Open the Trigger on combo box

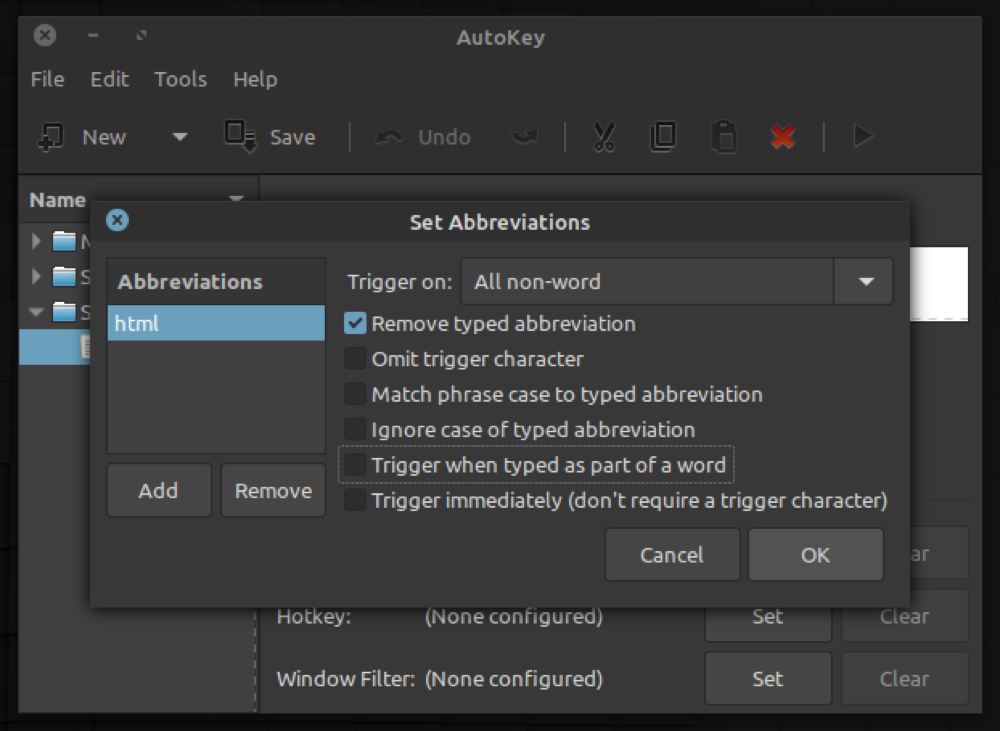(x=677, y=281)
